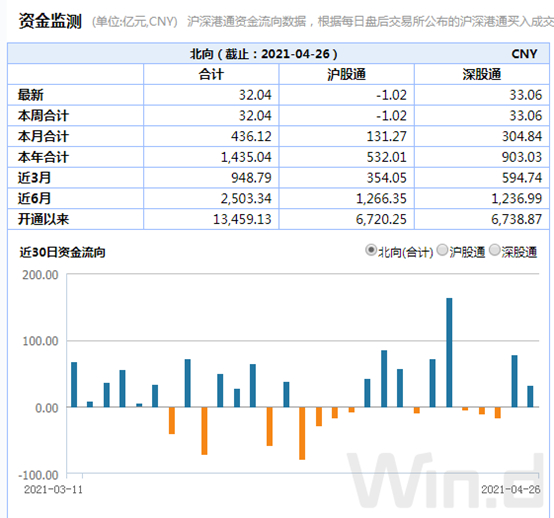
Task: Click the 近6月 row label
Action: [34, 199]
